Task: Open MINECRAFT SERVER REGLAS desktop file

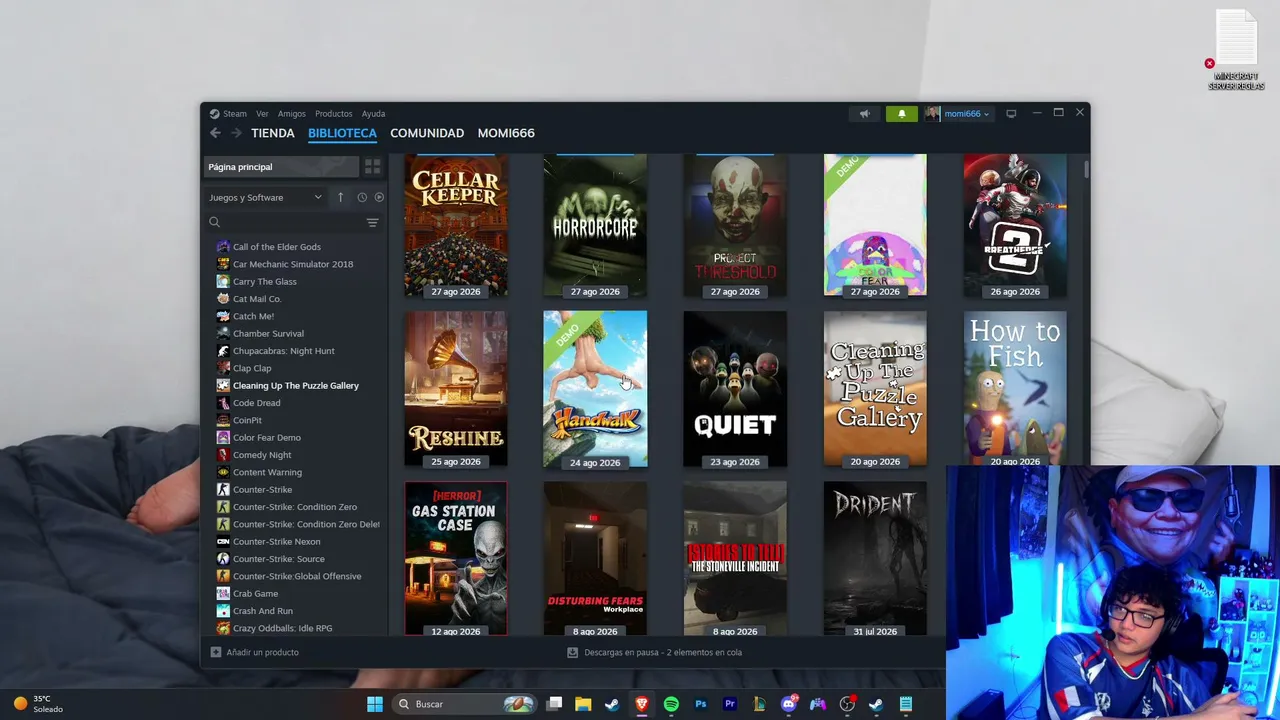Action: [x=1236, y=49]
